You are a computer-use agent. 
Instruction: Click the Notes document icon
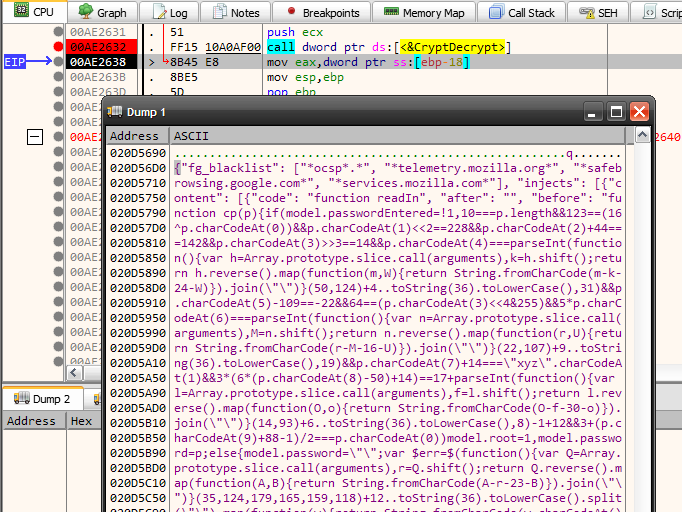[x=220, y=12]
